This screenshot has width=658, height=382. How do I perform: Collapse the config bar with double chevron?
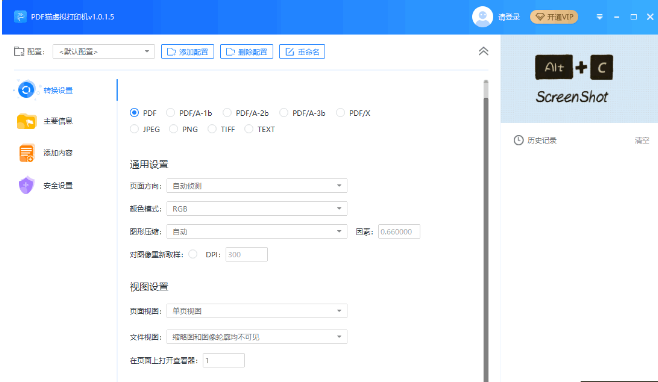(x=483, y=51)
